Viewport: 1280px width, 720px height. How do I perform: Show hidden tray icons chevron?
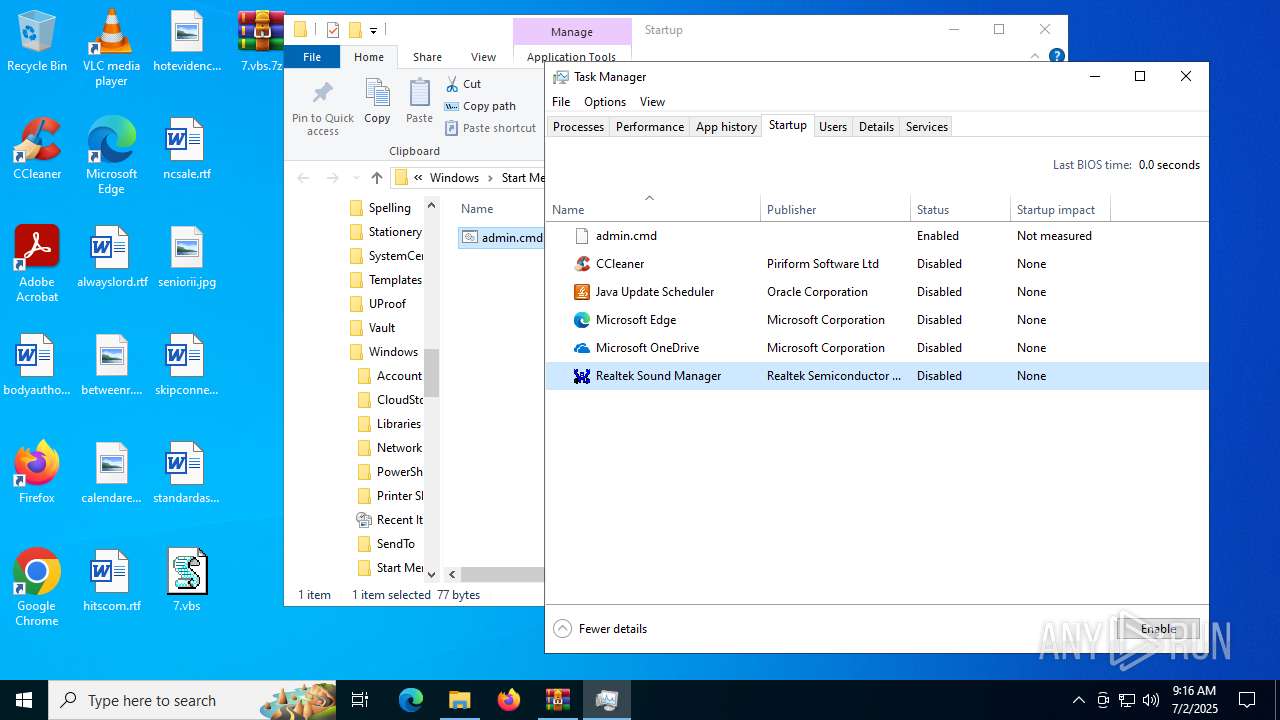[x=1078, y=700]
